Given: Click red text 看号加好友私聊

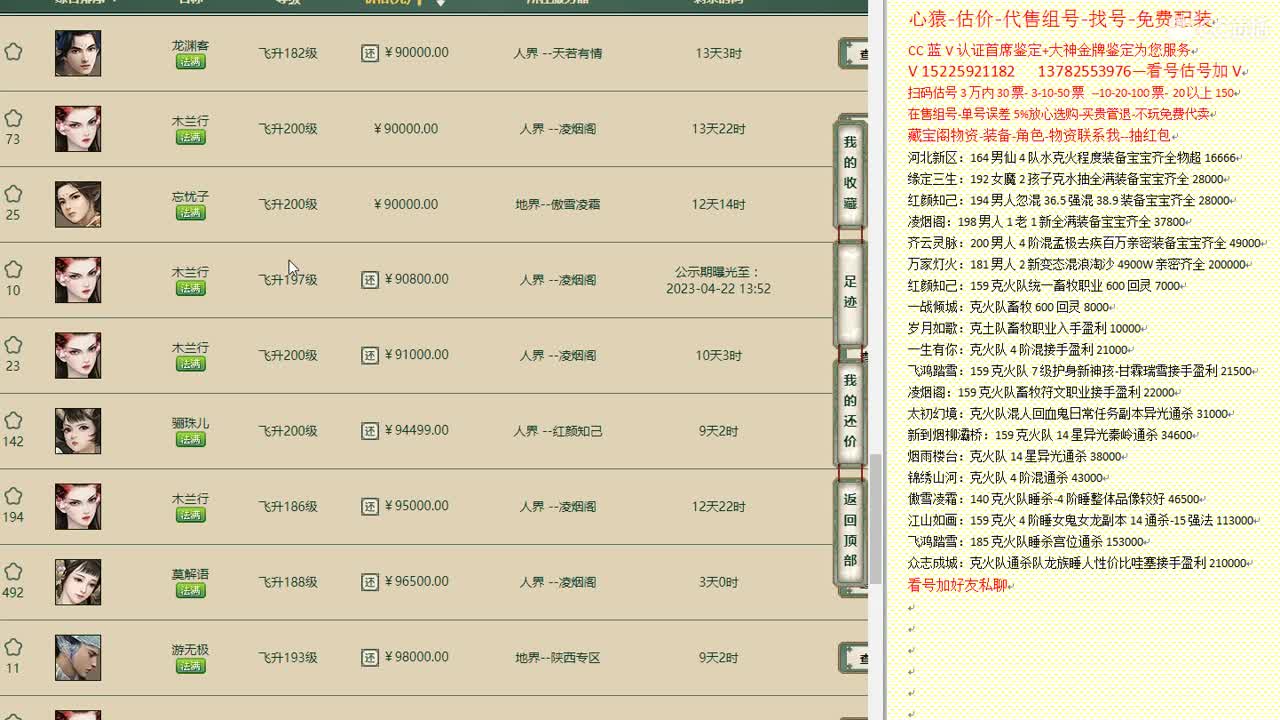Looking at the screenshot, I should (957, 585).
